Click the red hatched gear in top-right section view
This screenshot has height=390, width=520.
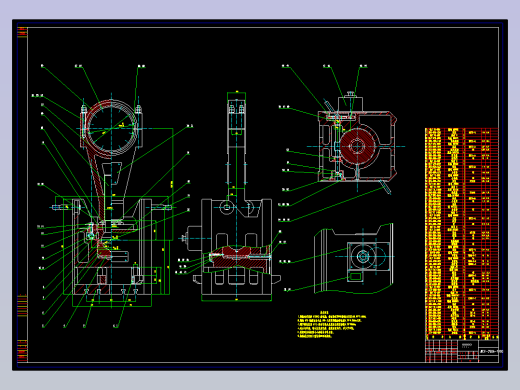(357, 146)
